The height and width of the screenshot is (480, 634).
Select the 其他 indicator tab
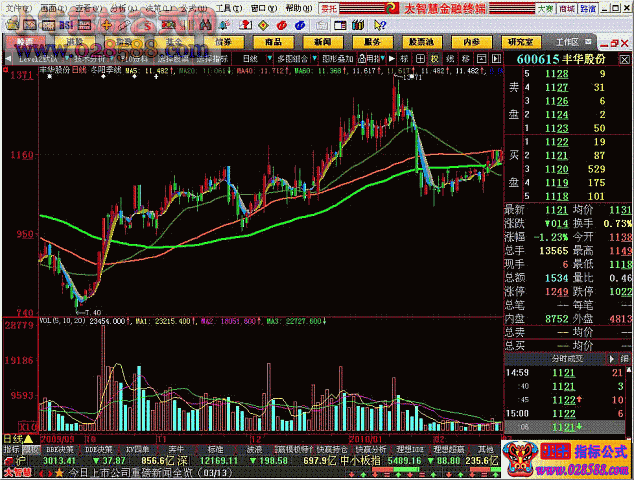[x=486, y=450]
